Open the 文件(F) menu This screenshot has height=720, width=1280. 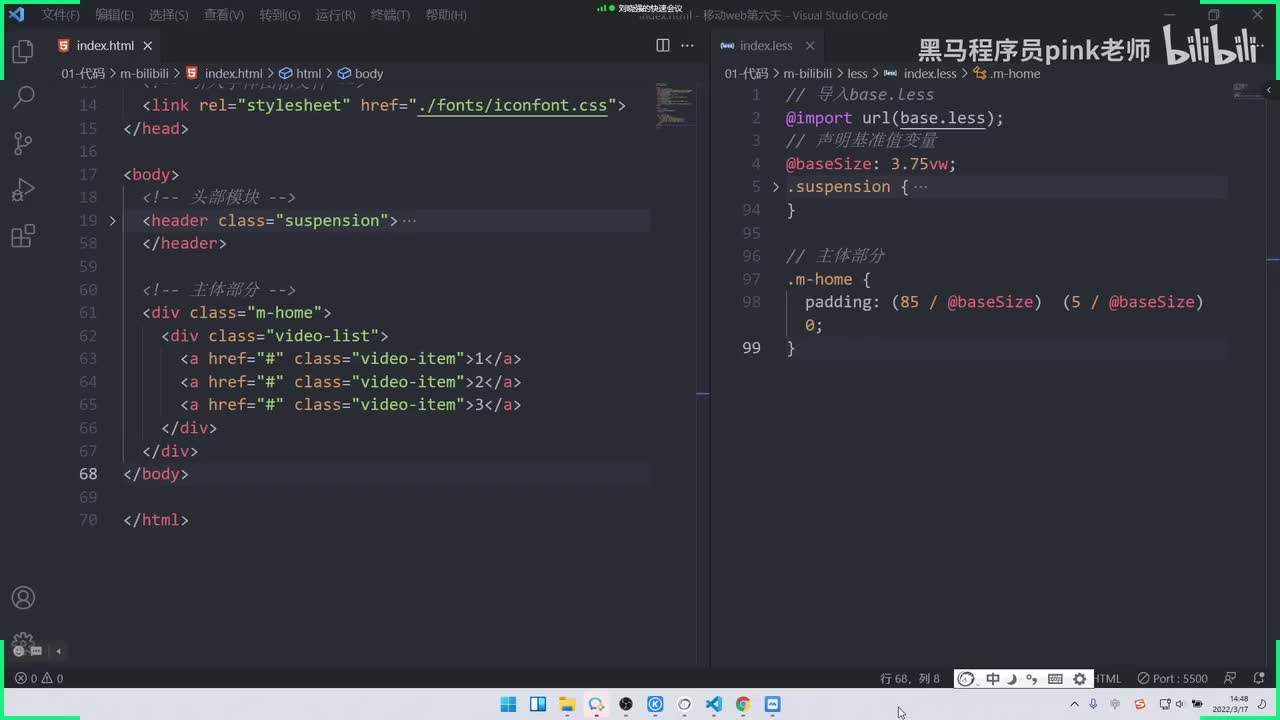(61, 15)
